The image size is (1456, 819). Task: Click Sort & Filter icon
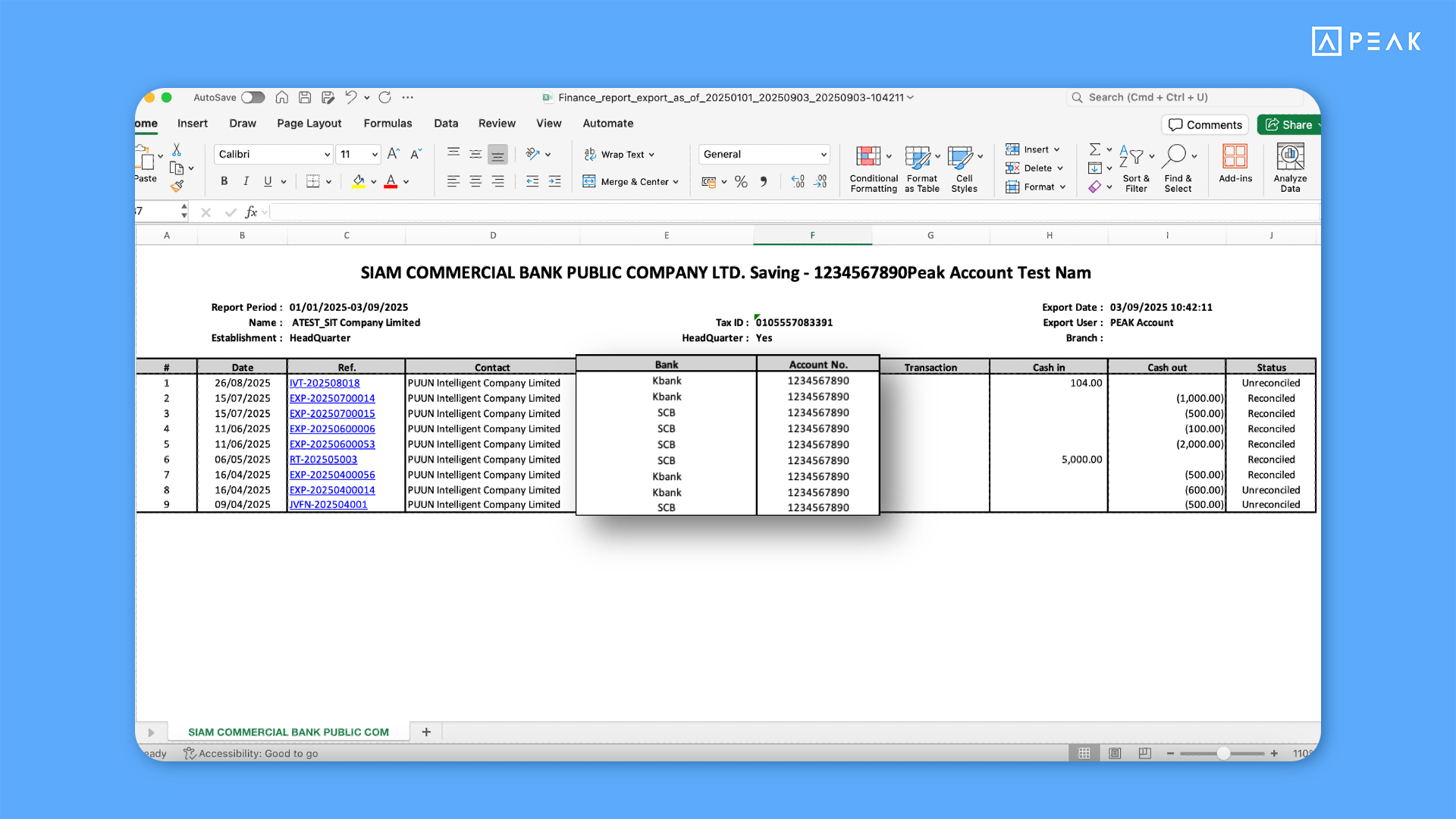click(x=1131, y=157)
